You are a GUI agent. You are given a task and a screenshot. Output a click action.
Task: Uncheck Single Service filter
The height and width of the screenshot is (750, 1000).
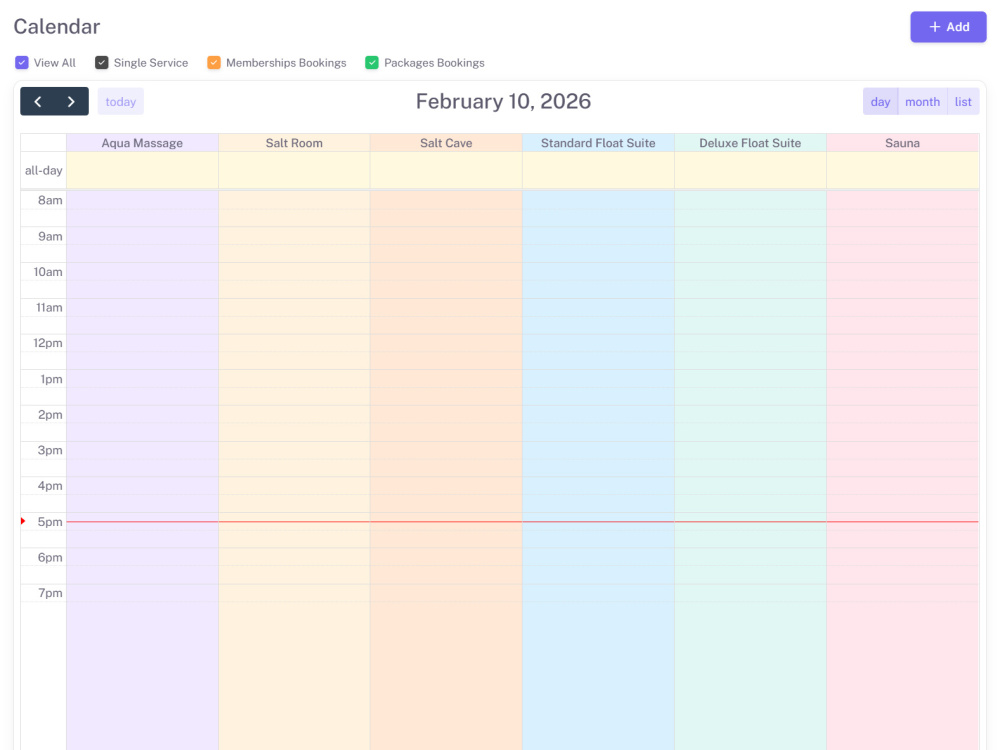point(101,62)
